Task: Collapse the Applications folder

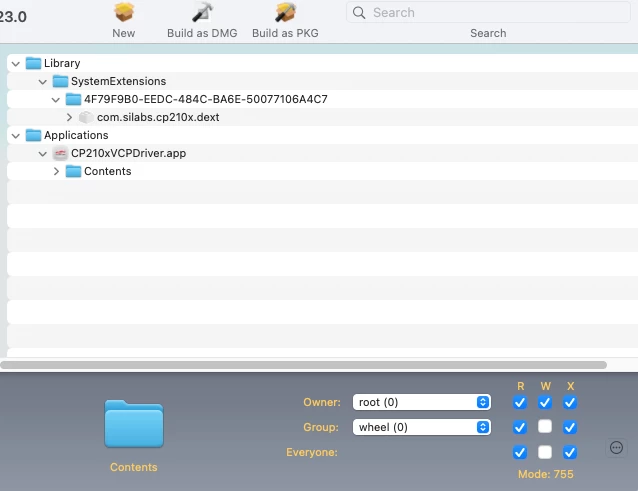Action: [x=16, y=135]
